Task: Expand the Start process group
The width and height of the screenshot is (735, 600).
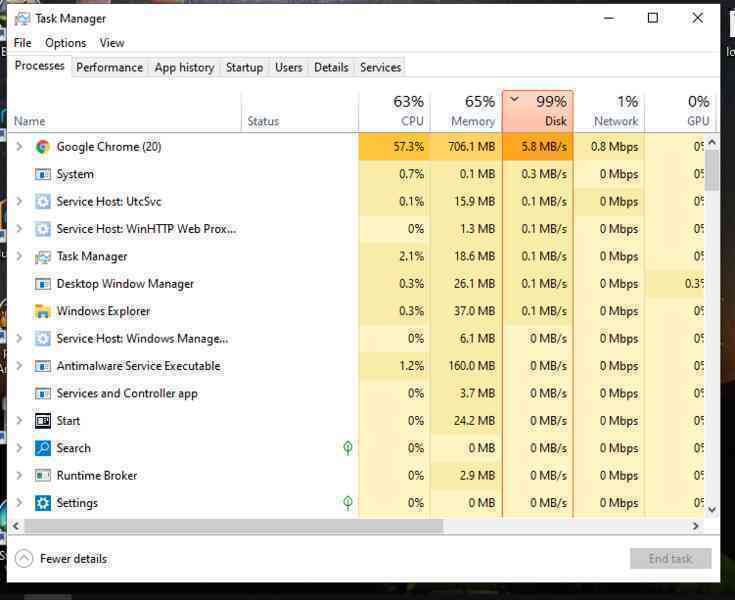Action: coord(19,421)
